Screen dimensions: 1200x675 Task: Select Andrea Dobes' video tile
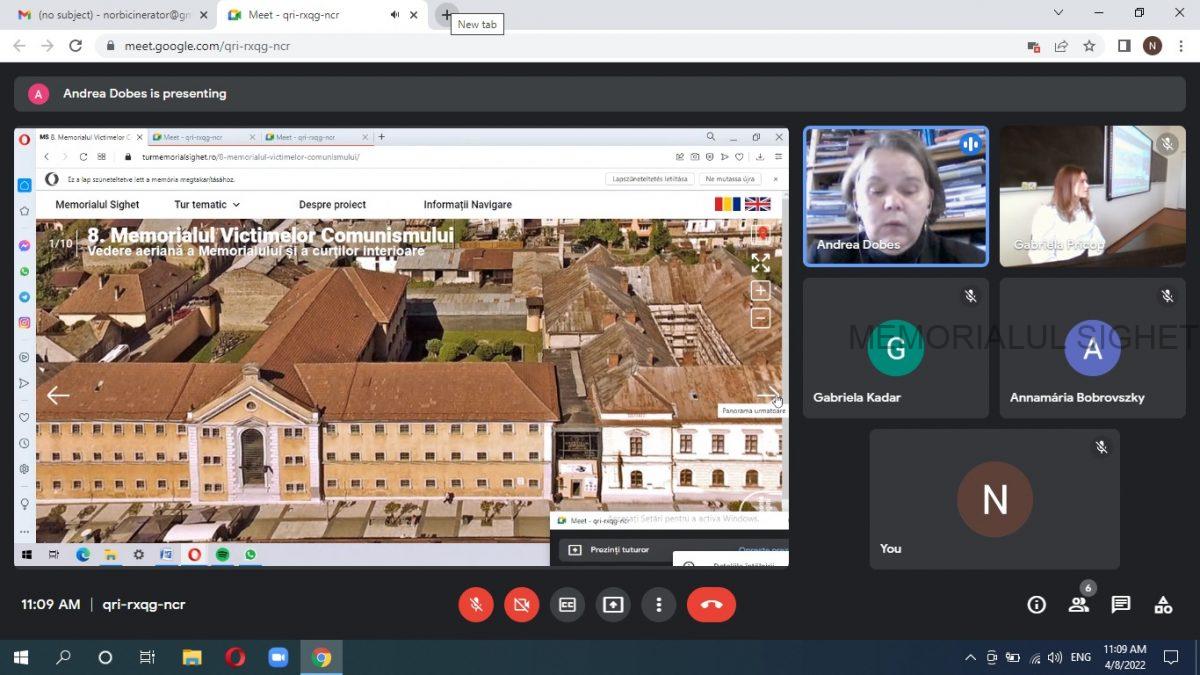click(896, 196)
